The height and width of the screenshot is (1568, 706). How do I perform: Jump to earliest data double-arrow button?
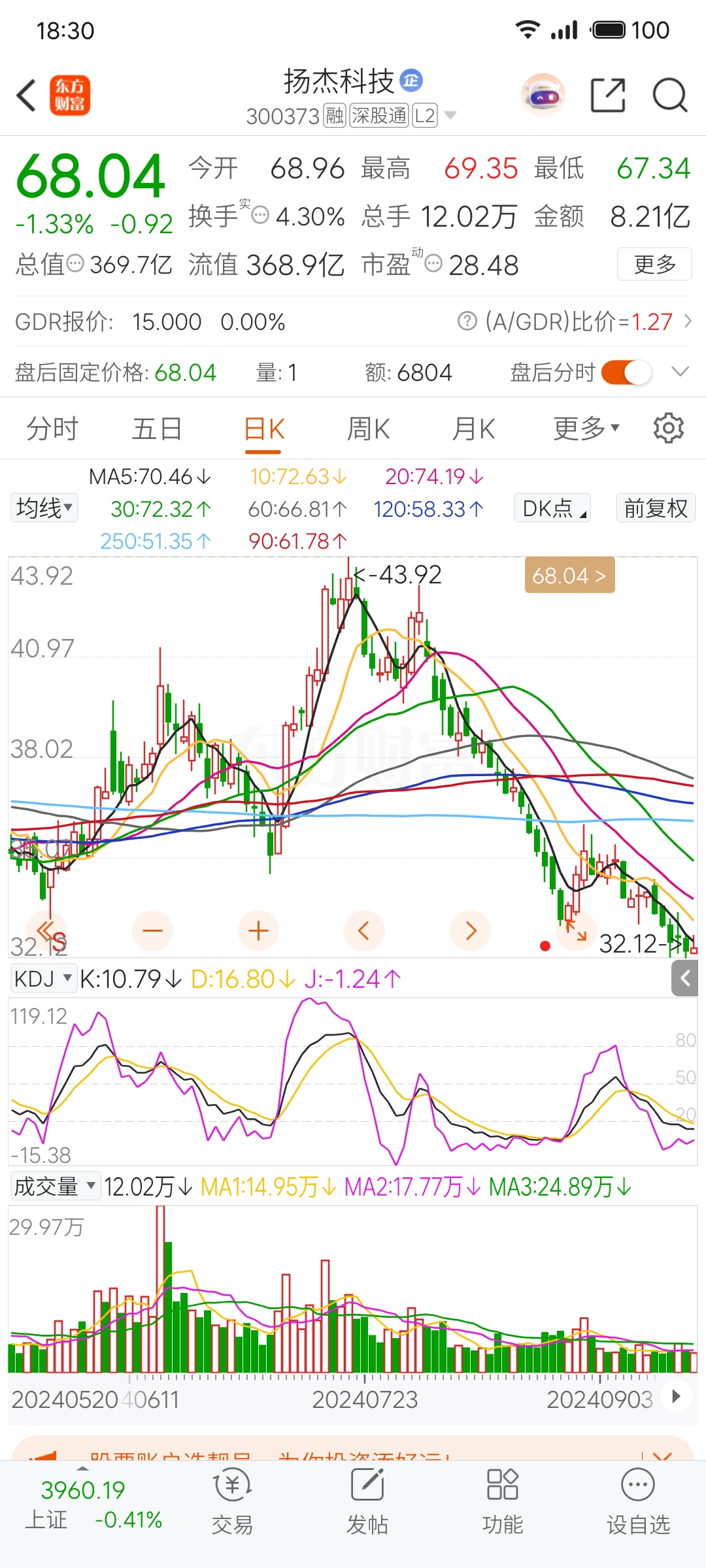[x=46, y=930]
